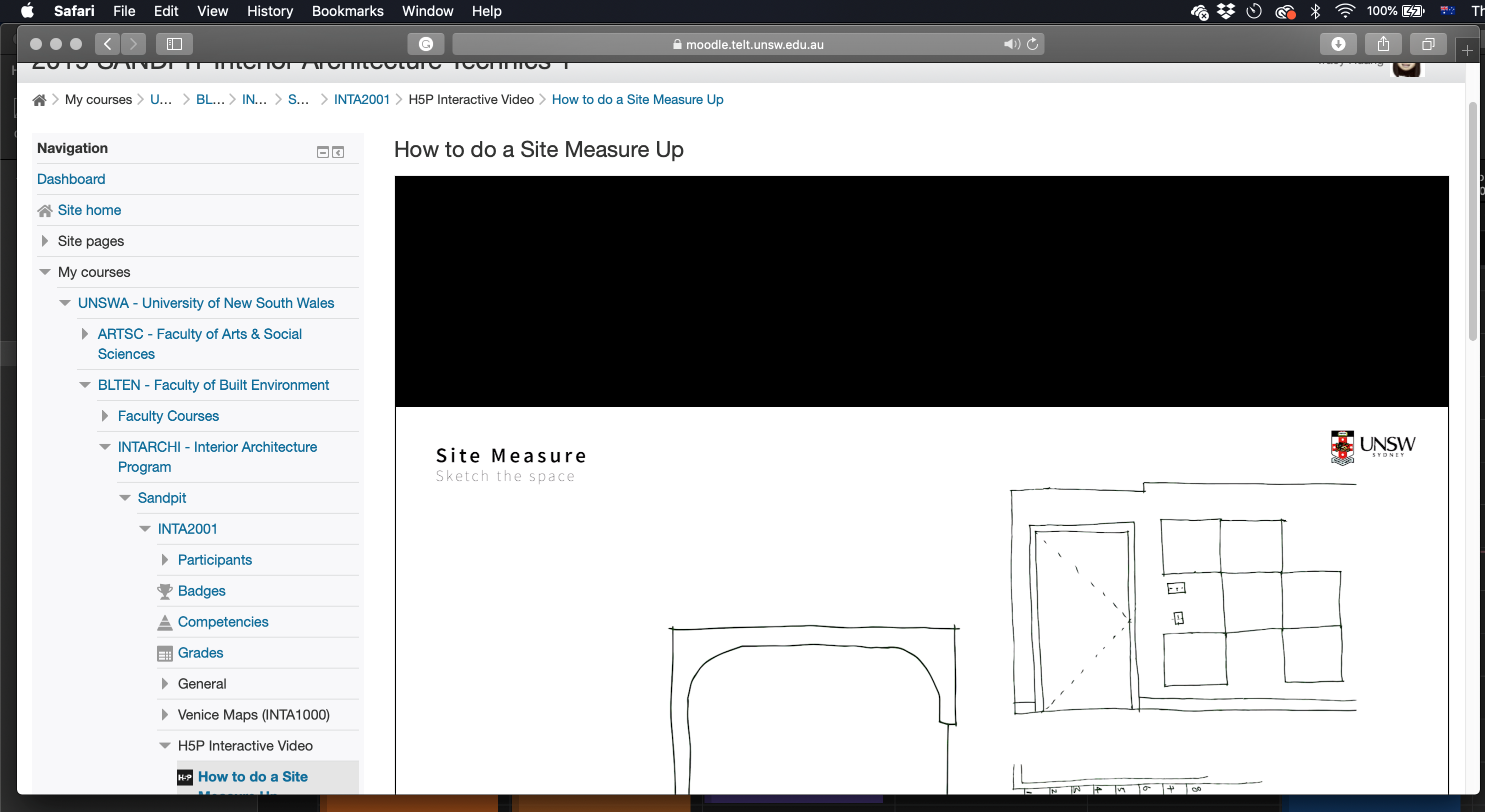Hide the Navigation block with collapse icon
Viewport: 1485px width, 812px height.
tap(323, 152)
